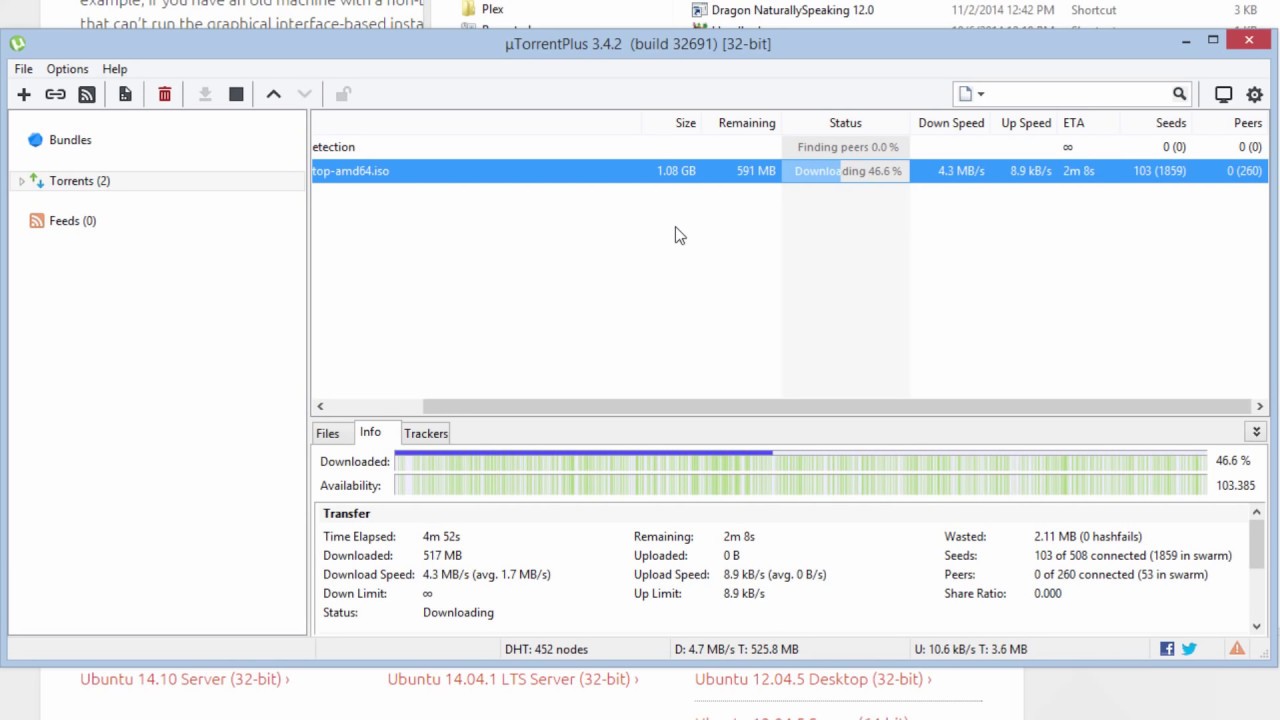1280x720 pixels.
Task: Sort by the Peers column header
Action: pos(1230,123)
